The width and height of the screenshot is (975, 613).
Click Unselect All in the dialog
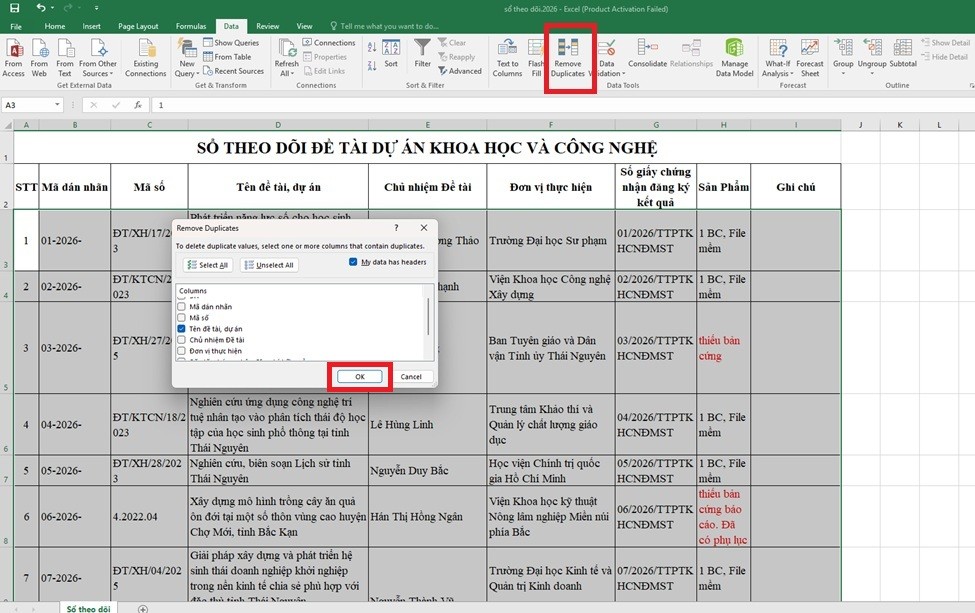[269, 265]
